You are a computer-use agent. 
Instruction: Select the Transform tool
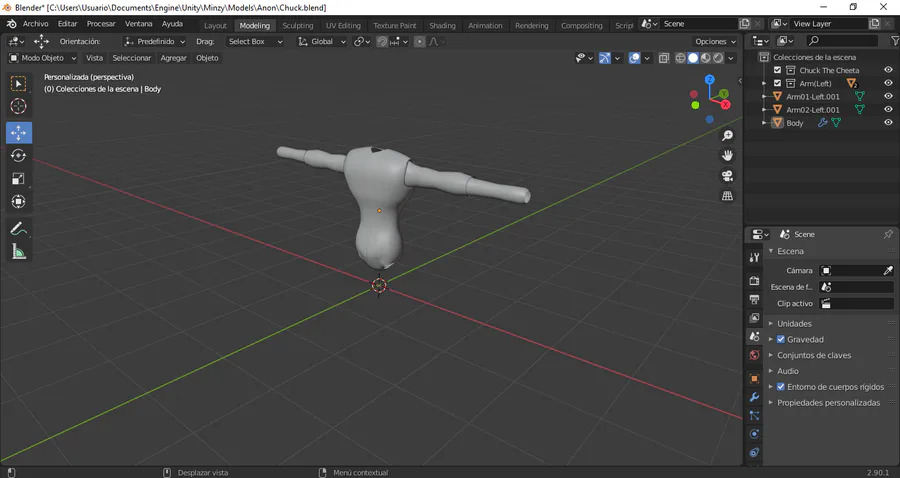tap(18, 201)
